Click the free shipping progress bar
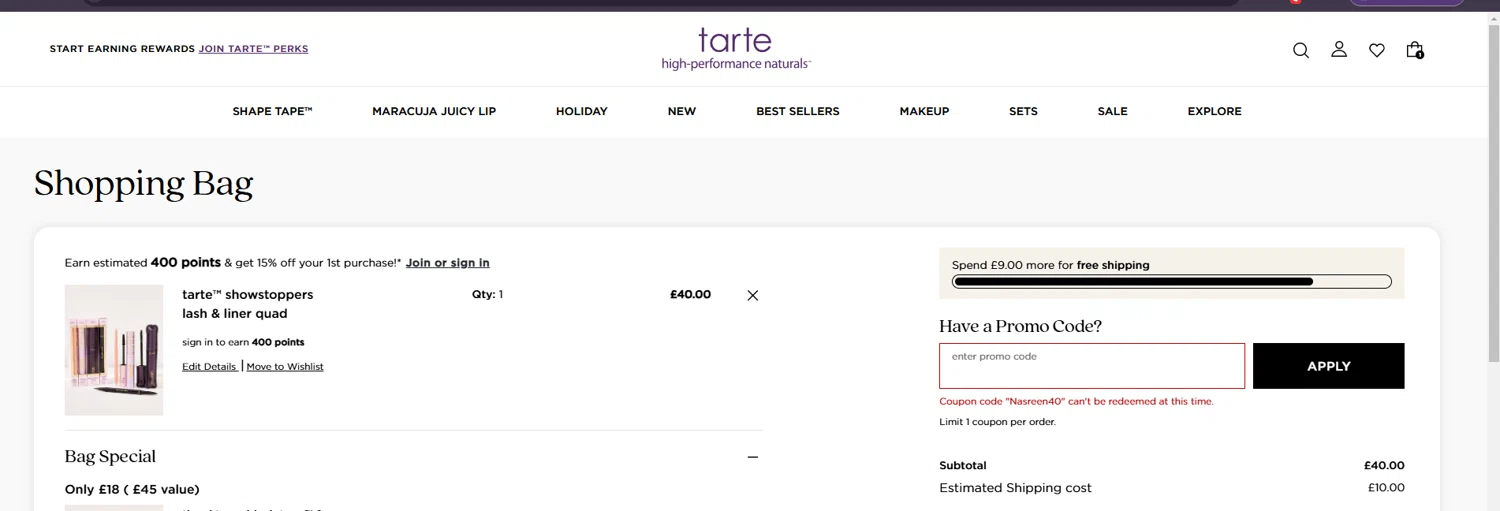This screenshot has height=511, width=1500. [1172, 282]
